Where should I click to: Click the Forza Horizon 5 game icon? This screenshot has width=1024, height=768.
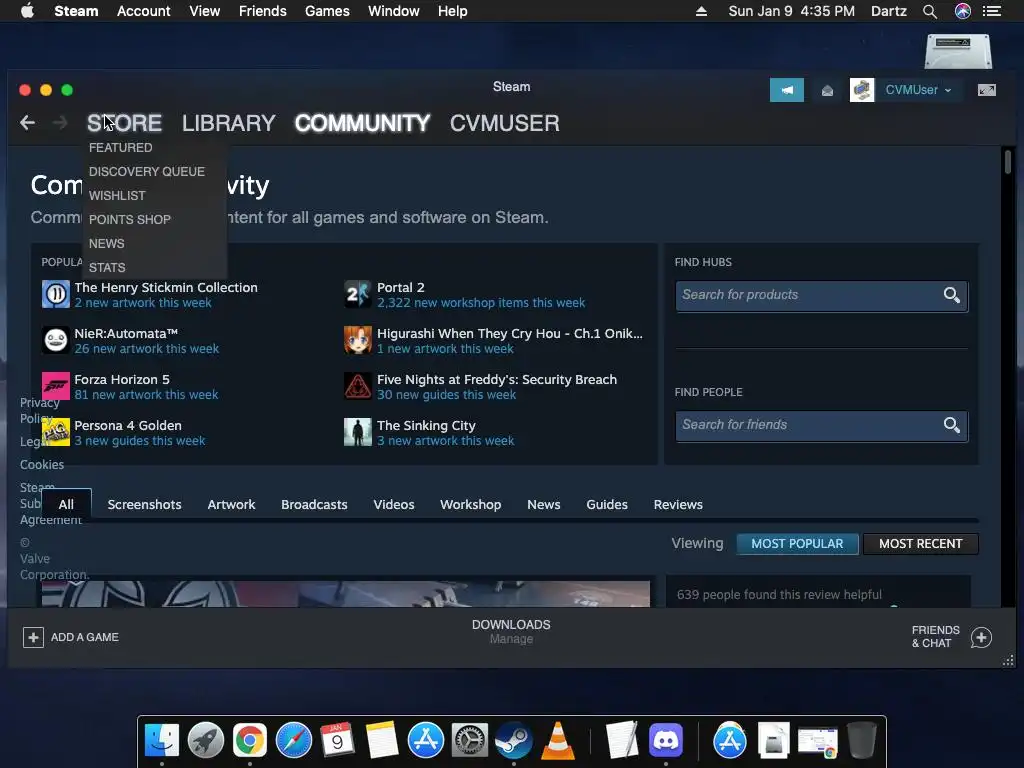click(x=56, y=386)
